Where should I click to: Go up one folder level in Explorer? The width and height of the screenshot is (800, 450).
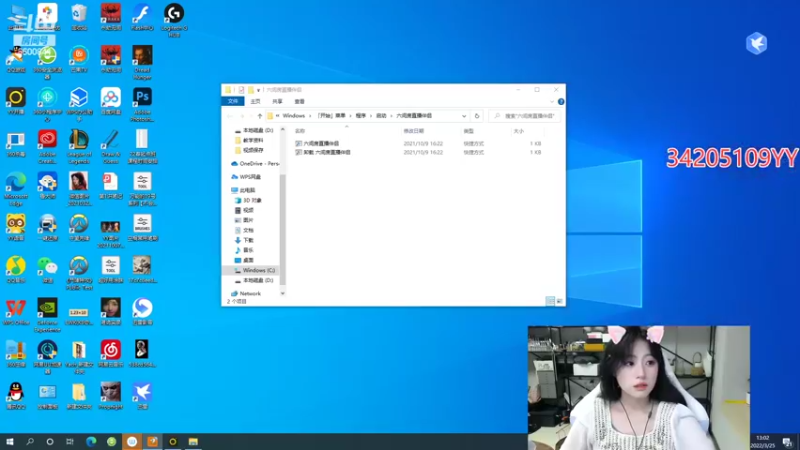tap(260, 116)
